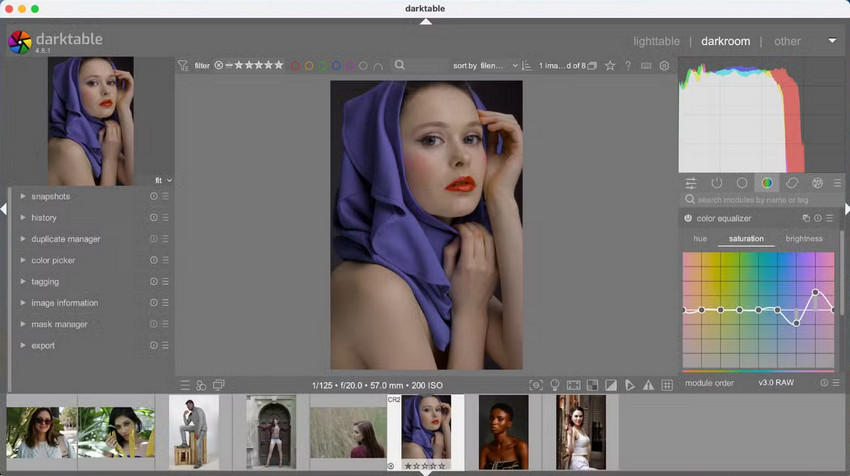Open module groups presets menu icon
The image size is (850, 476).
click(838, 183)
